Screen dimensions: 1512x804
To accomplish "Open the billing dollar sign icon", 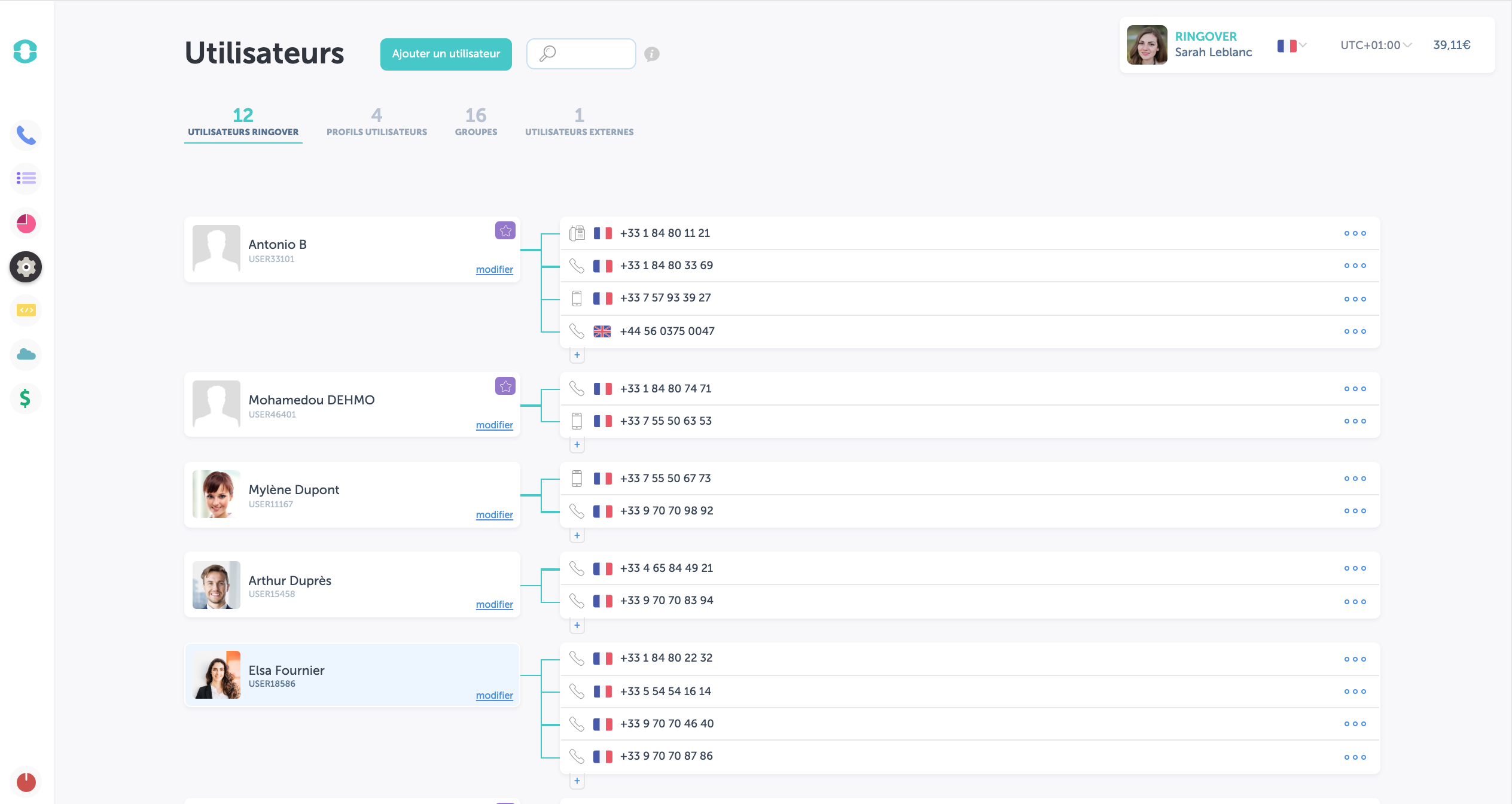I will click(x=26, y=398).
